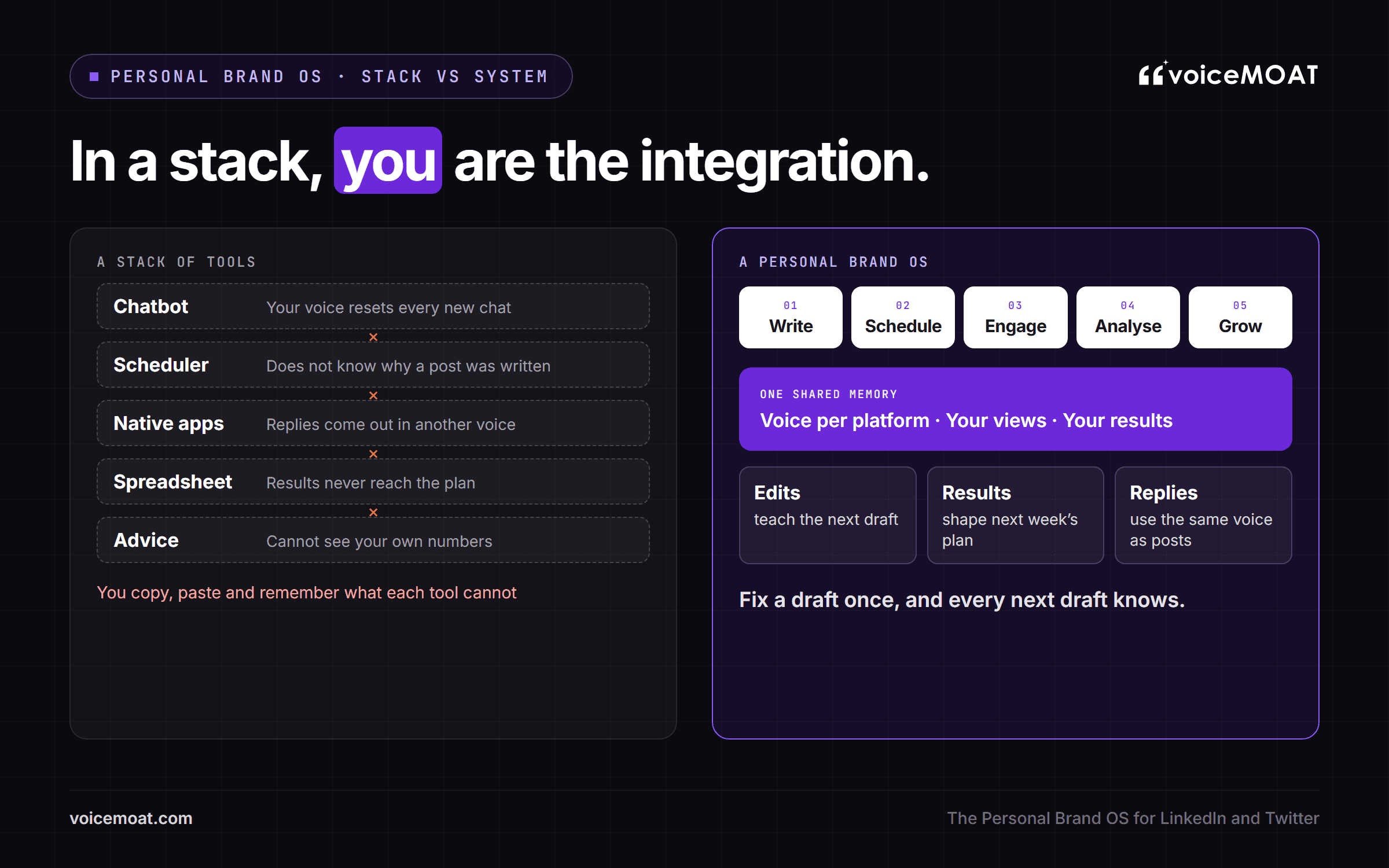Click the Scheduler row
This screenshot has height=868, width=1389.
373,365
